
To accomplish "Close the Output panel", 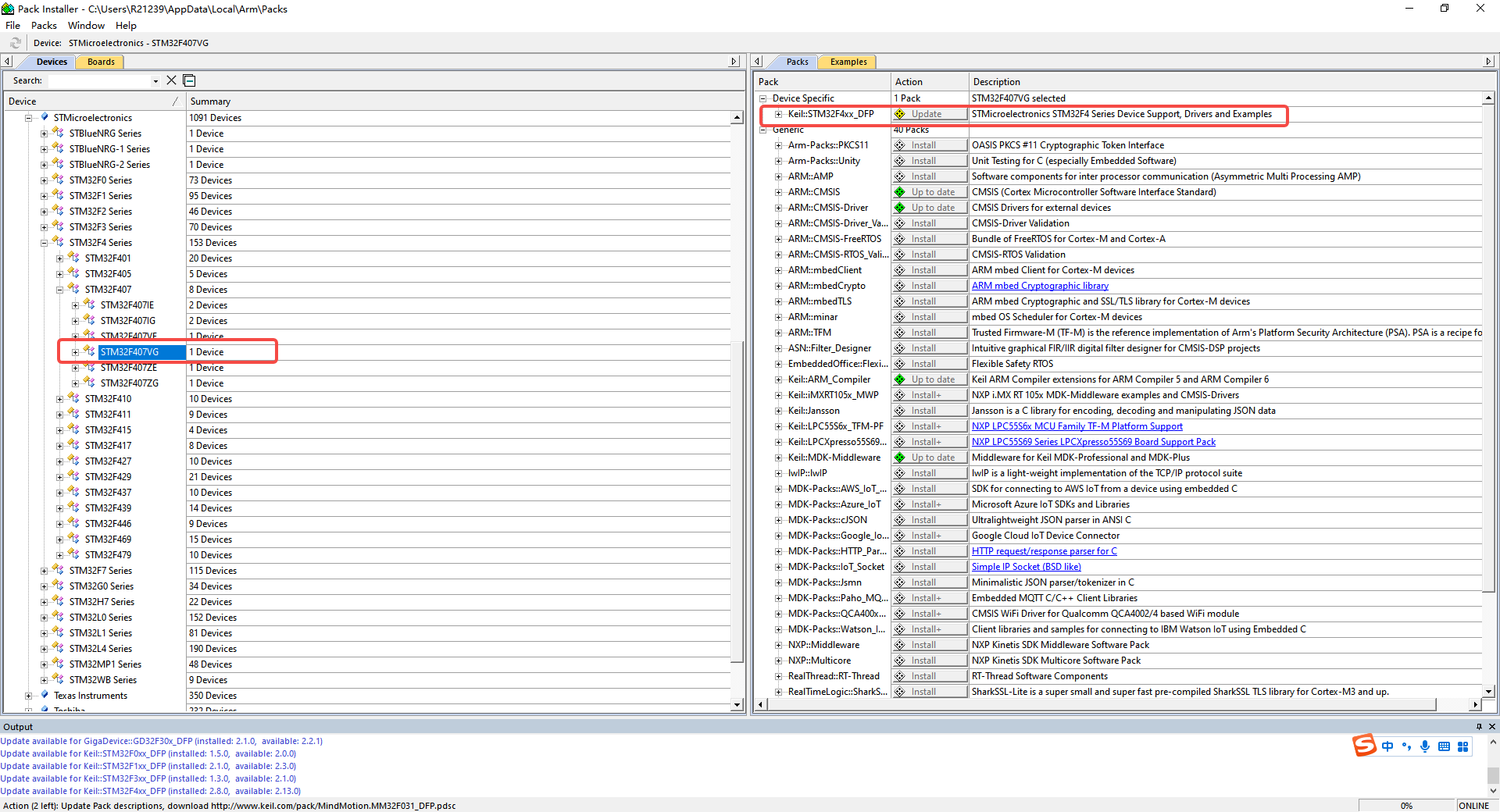I will point(1491,726).
